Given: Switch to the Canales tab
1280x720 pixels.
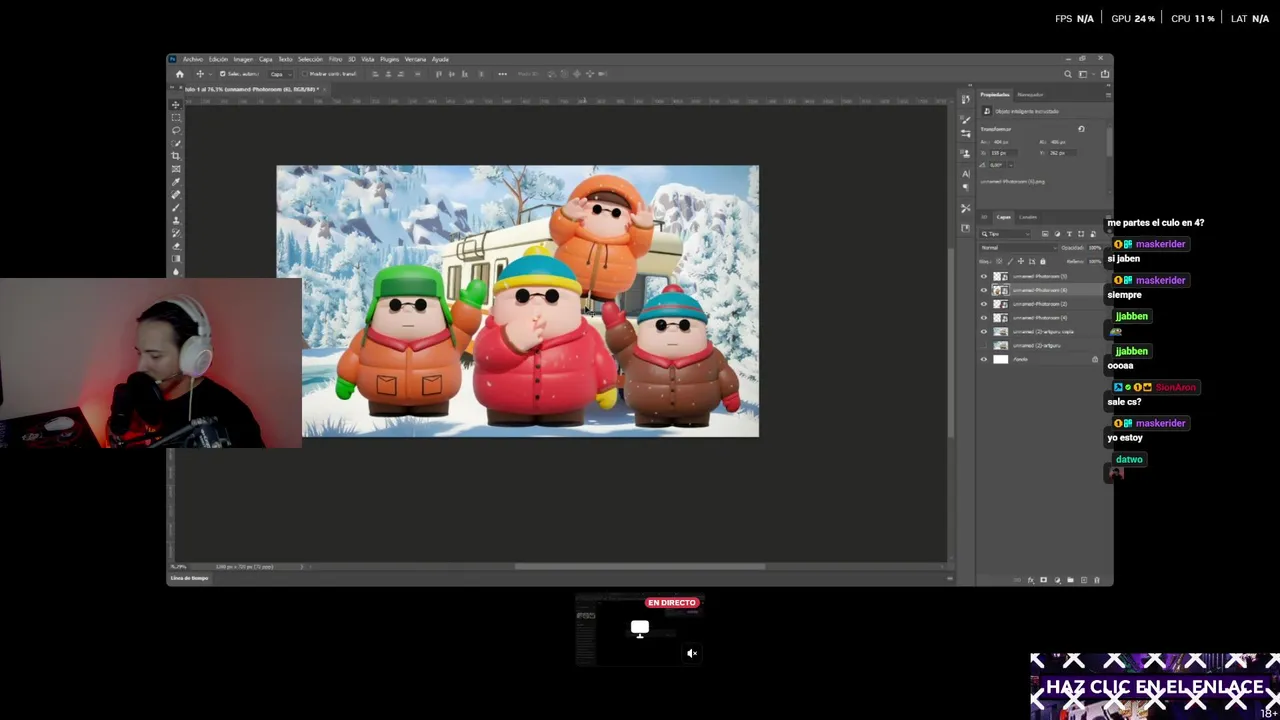Looking at the screenshot, I should pyautogui.click(x=1028, y=217).
